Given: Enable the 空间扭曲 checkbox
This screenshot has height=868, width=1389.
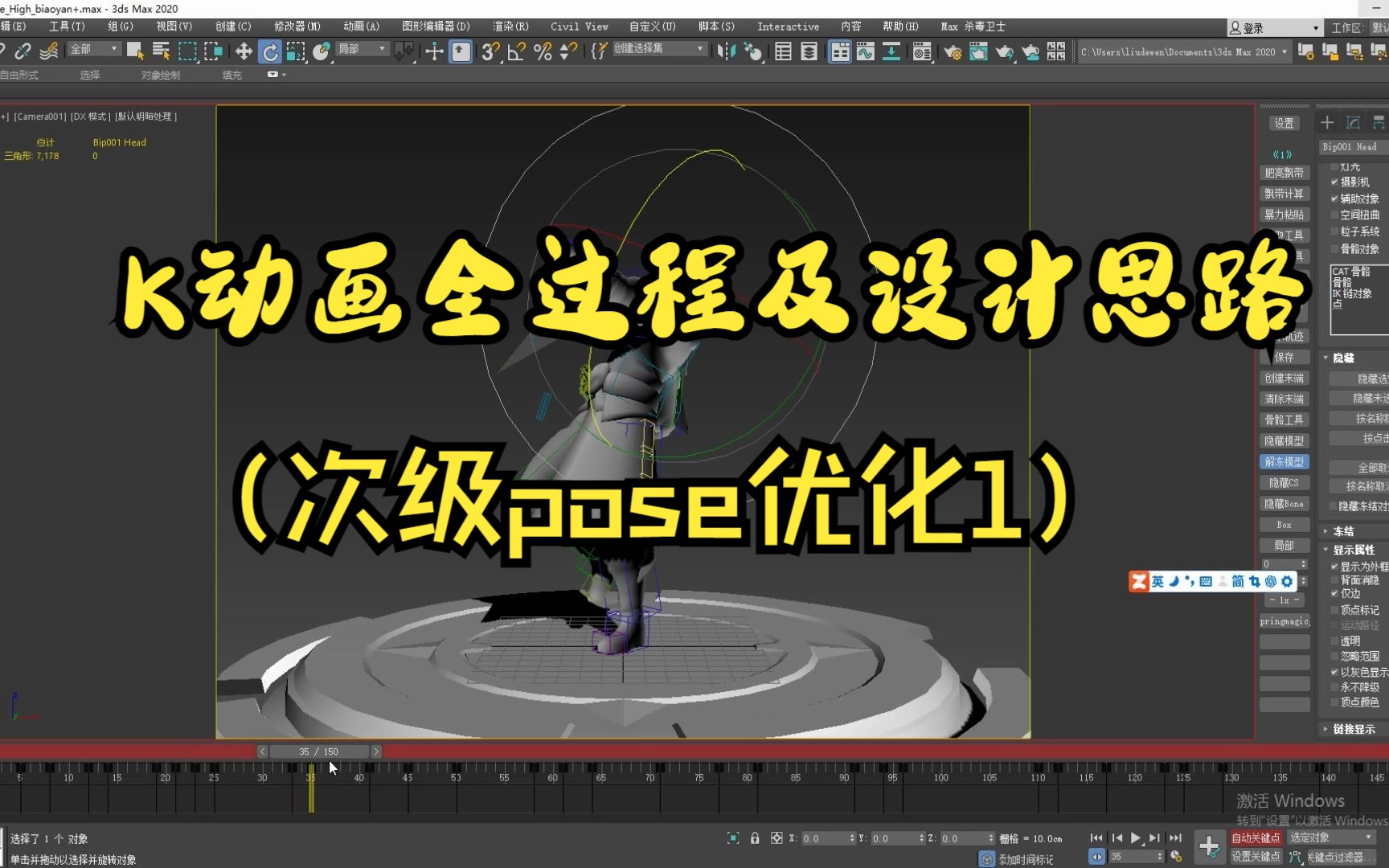Looking at the screenshot, I should [x=1334, y=215].
